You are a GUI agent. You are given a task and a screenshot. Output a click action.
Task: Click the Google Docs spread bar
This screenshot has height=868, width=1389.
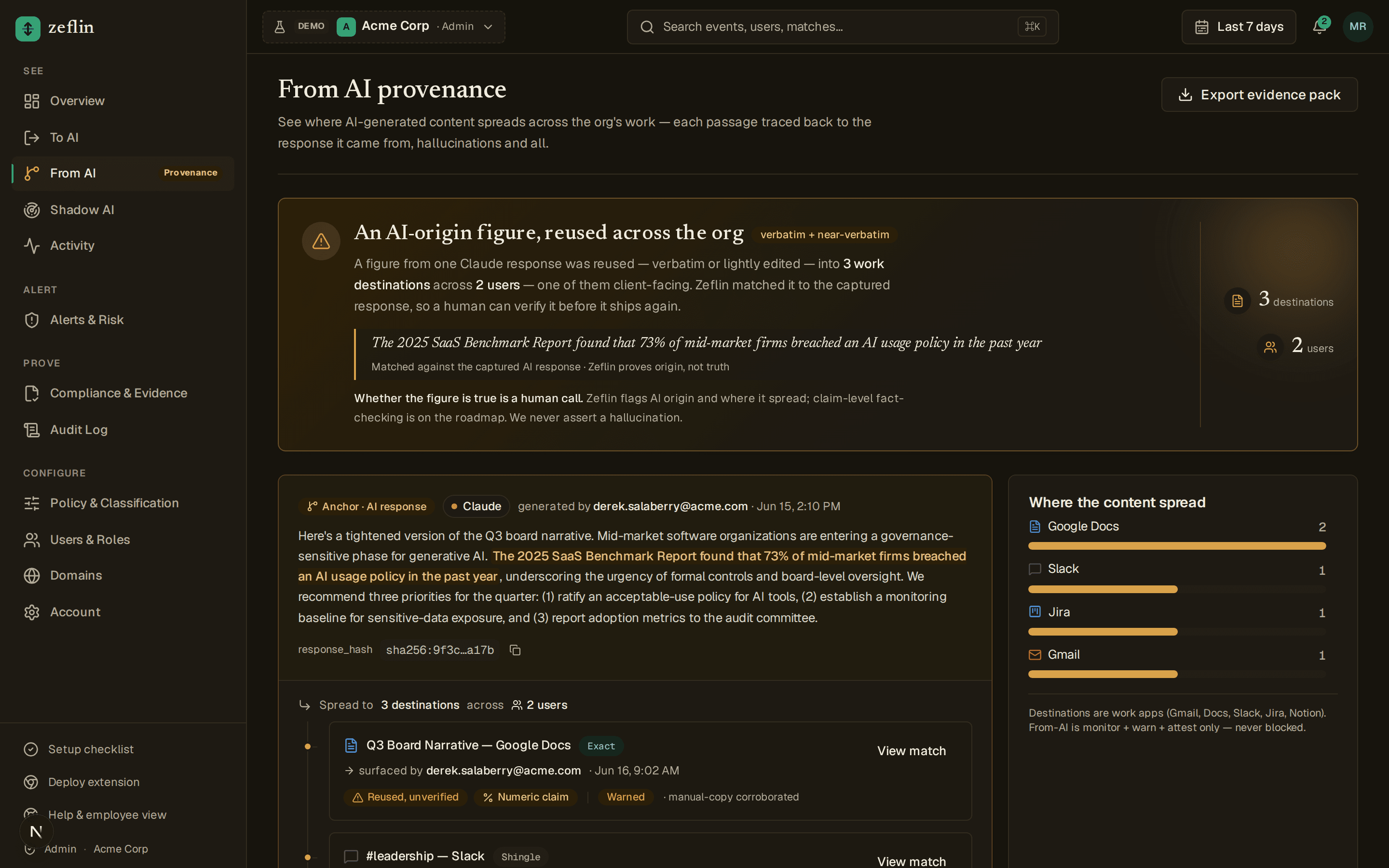pos(1177,546)
